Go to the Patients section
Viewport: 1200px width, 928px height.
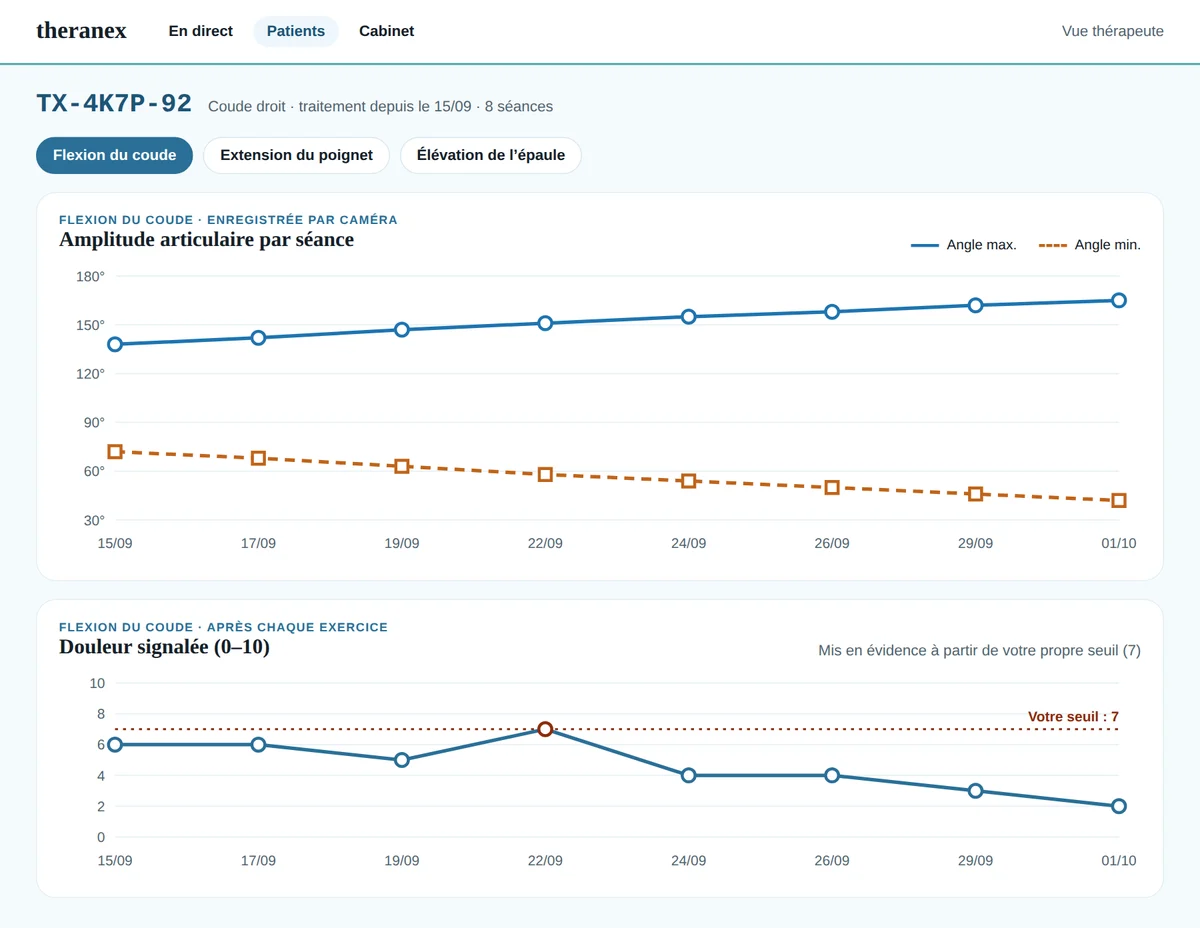point(296,31)
